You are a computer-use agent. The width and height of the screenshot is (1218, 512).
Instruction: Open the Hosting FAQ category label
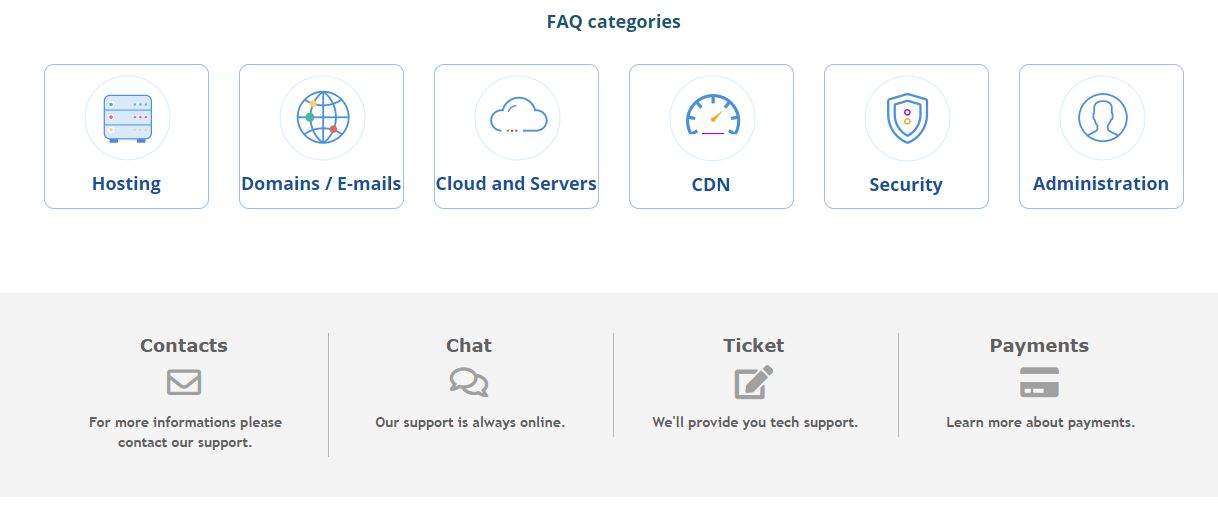pyautogui.click(x=126, y=184)
